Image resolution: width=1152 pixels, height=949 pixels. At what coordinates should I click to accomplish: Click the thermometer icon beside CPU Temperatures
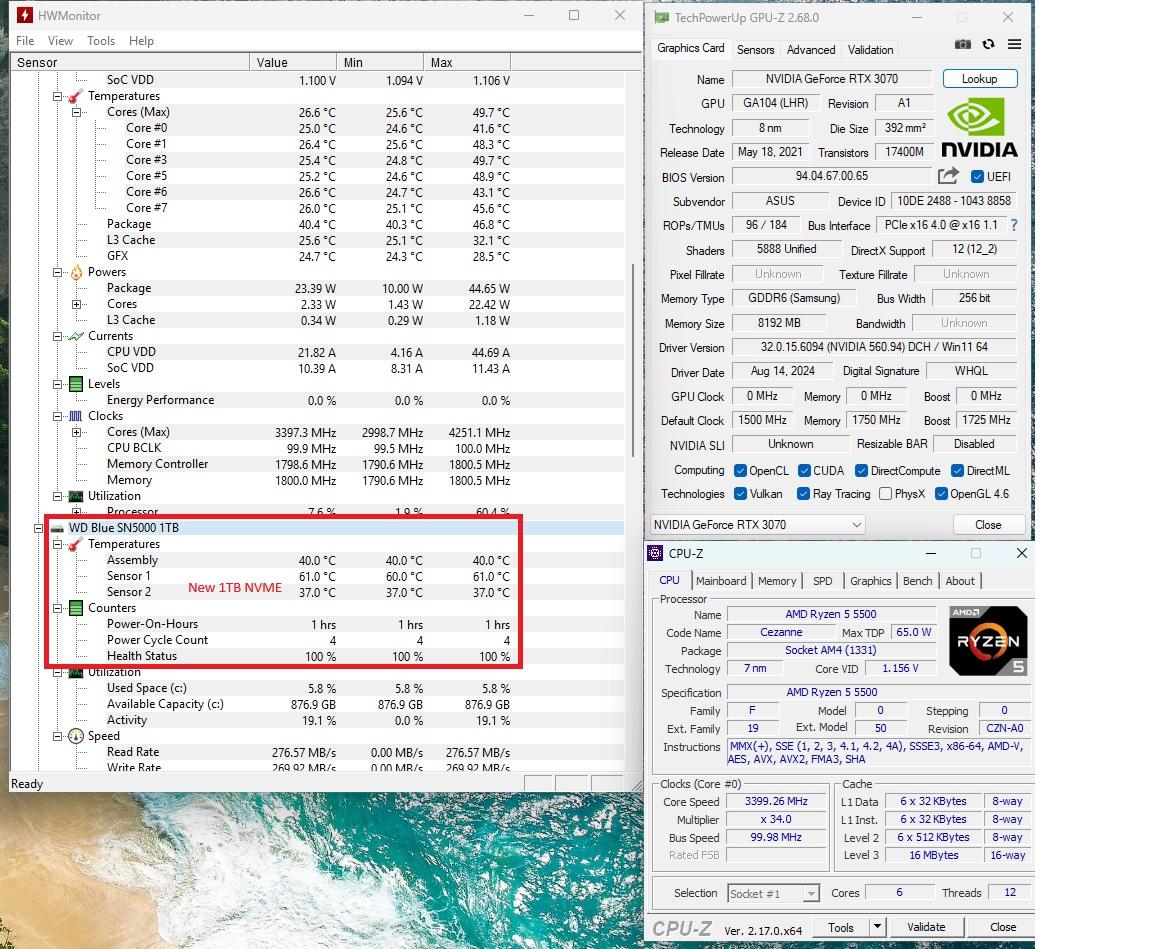point(76,96)
